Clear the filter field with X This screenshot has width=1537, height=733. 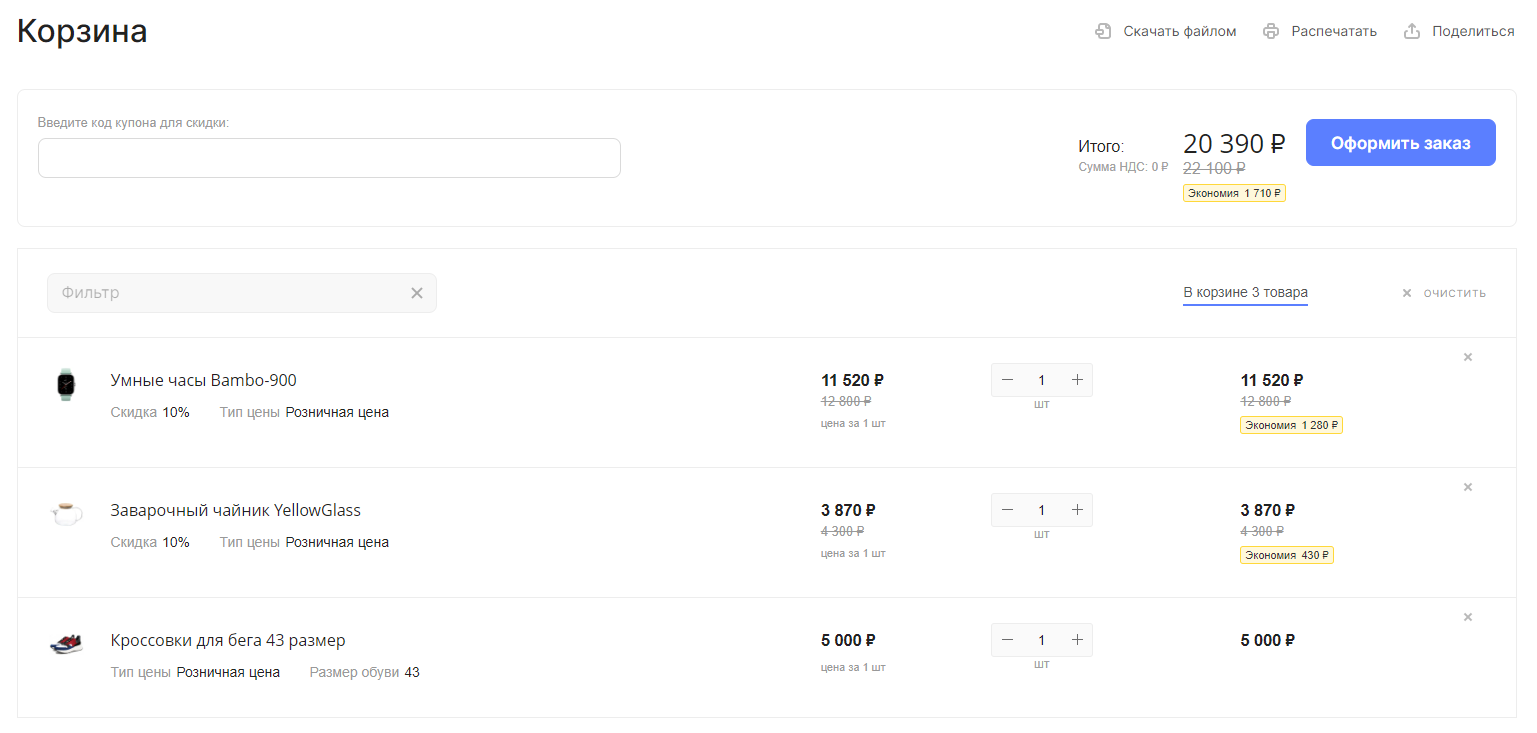pyautogui.click(x=417, y=293)
